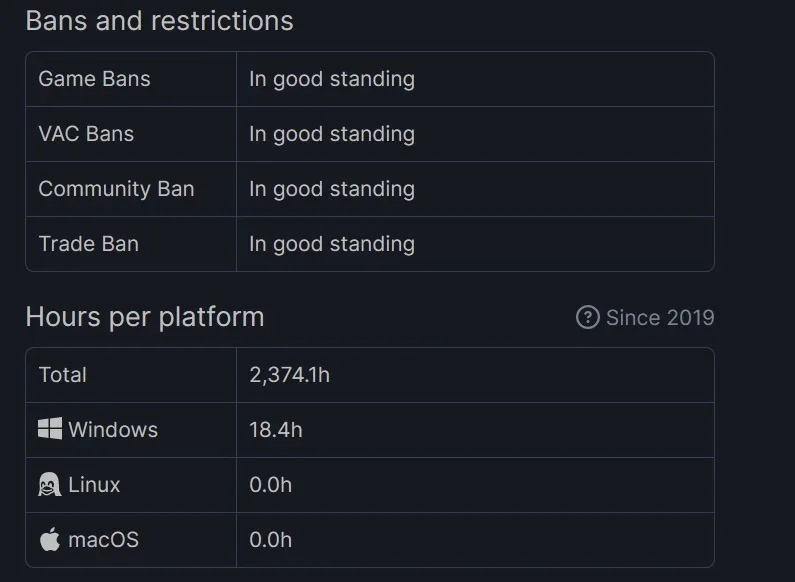Viewport: 795px width, 582px height.
Task: Click the Linux hours value 0.0h
Action: (x=271, y=485)
